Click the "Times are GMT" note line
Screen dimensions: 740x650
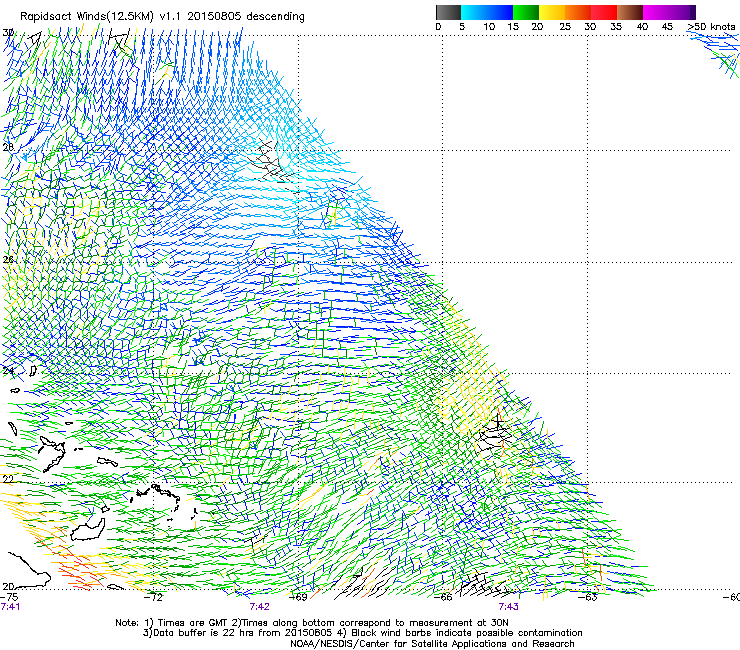[312, 623]
